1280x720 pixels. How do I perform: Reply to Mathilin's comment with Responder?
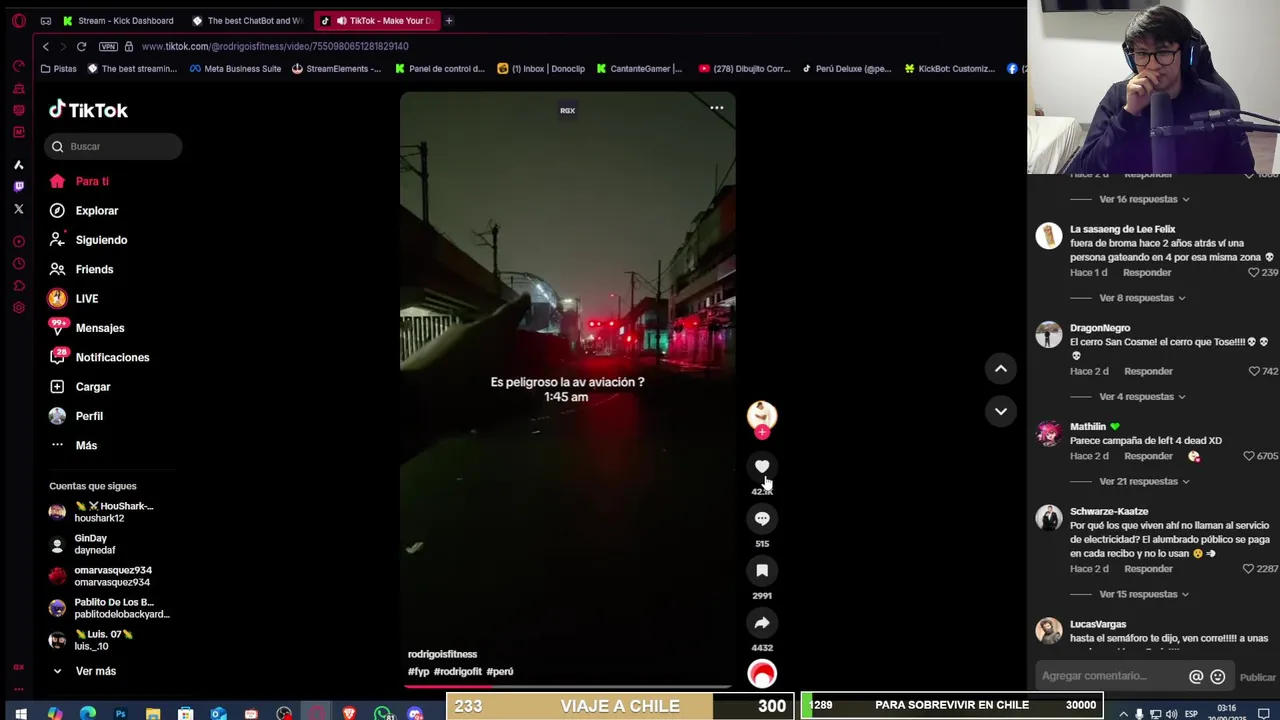(x=1148, y=456)
